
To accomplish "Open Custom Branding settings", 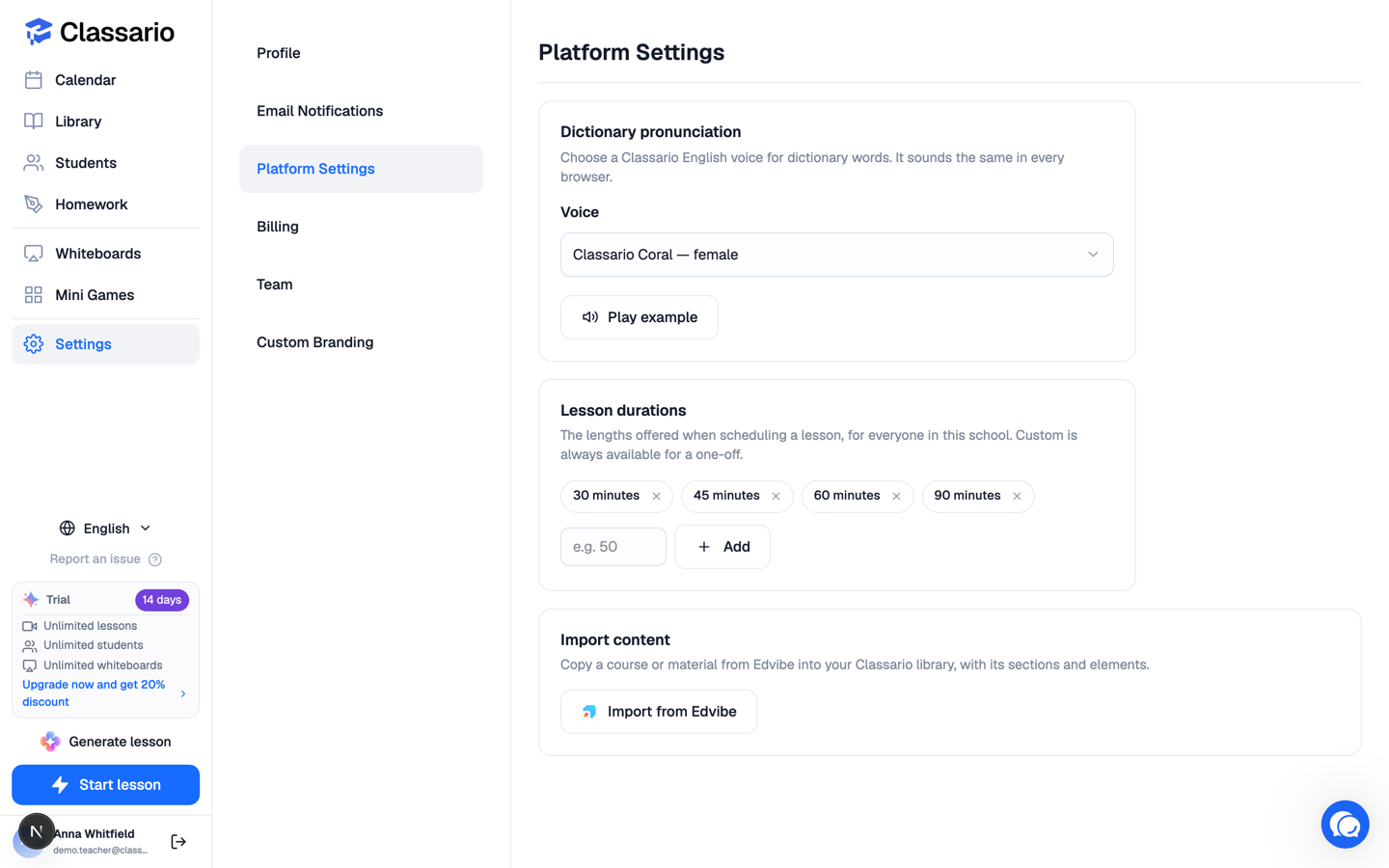I will 361,342.
